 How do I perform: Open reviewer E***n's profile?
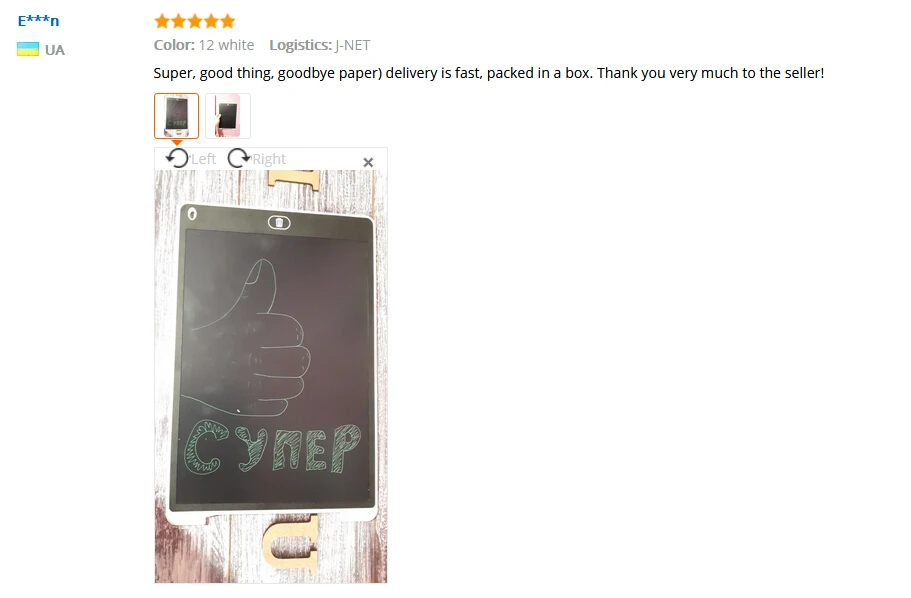38,21
